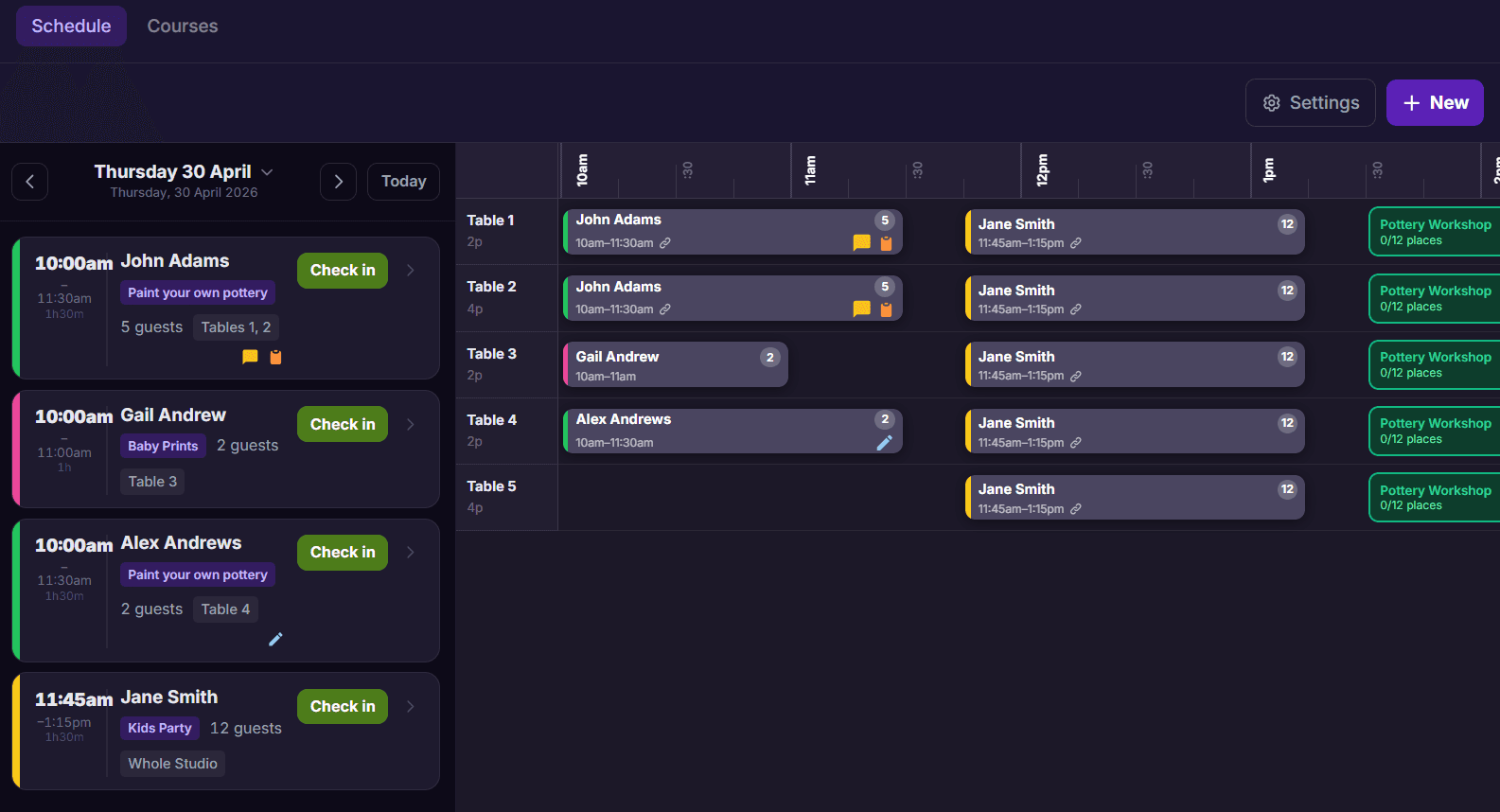Select the Baby Prints tag
The height and width of the screenshot is (812, 1500).
pyautogui.click(x=163, y=446)
